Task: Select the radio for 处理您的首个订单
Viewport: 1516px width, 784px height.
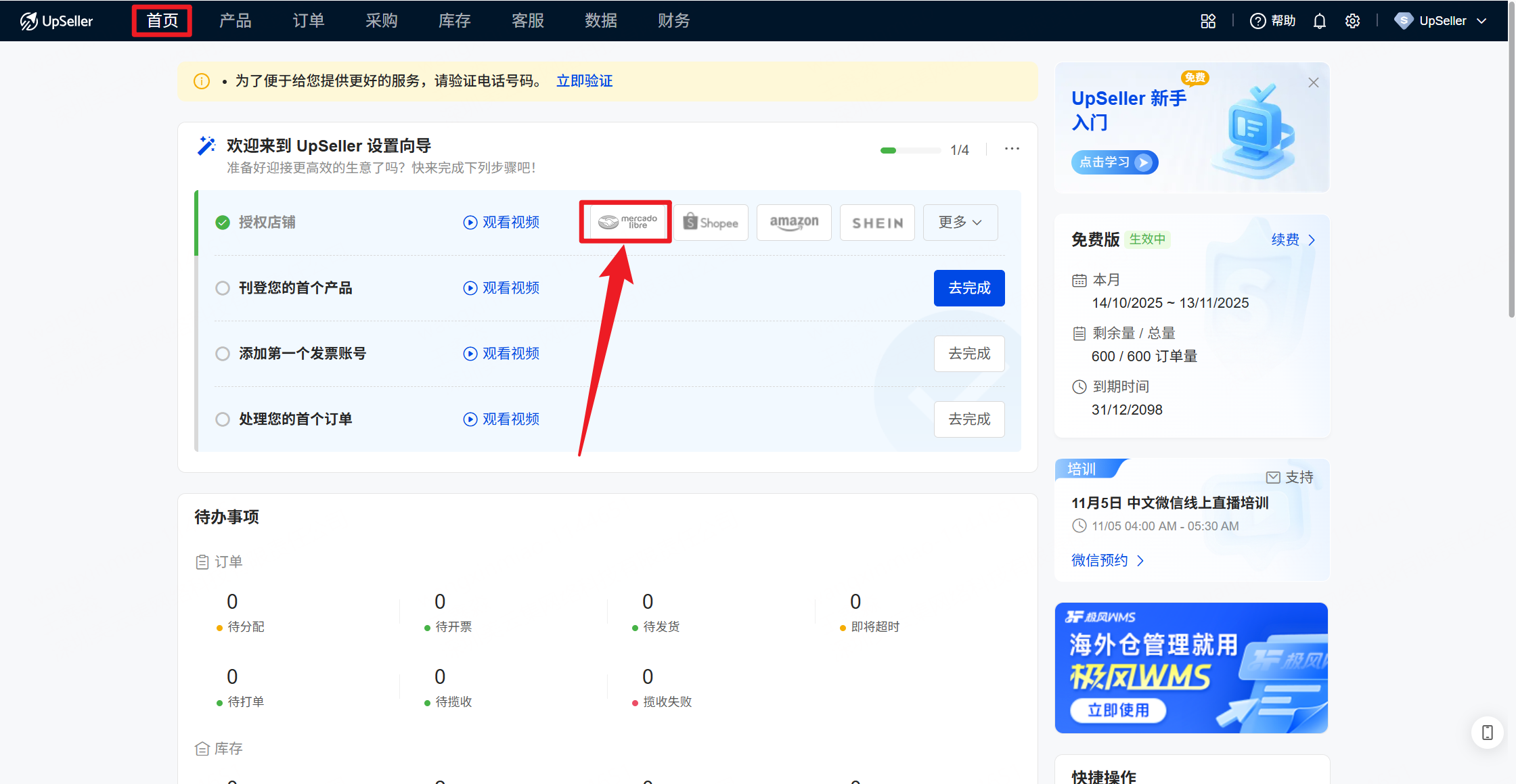Action: pyautogui.click(x=223, y=419)
